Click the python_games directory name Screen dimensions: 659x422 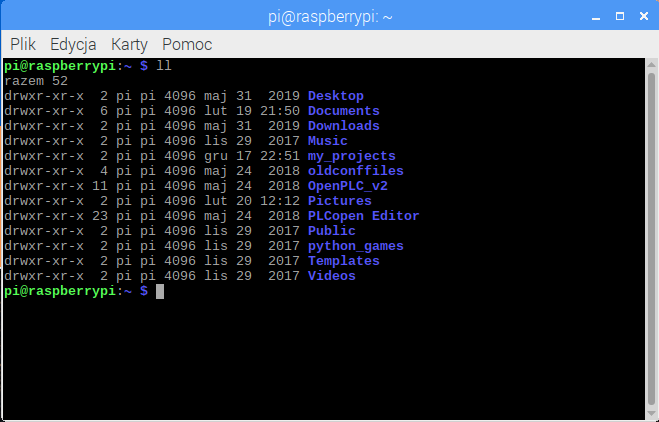point(356,246)
